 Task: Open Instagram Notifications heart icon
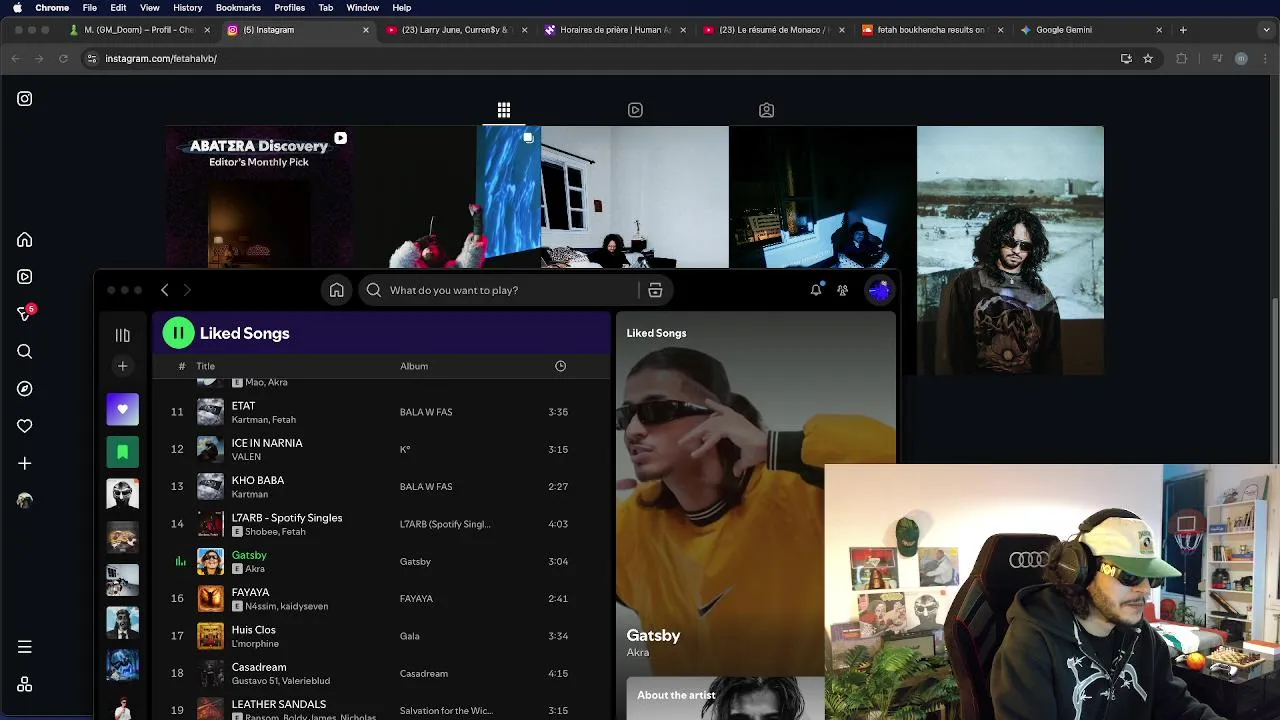pos(25,426)
